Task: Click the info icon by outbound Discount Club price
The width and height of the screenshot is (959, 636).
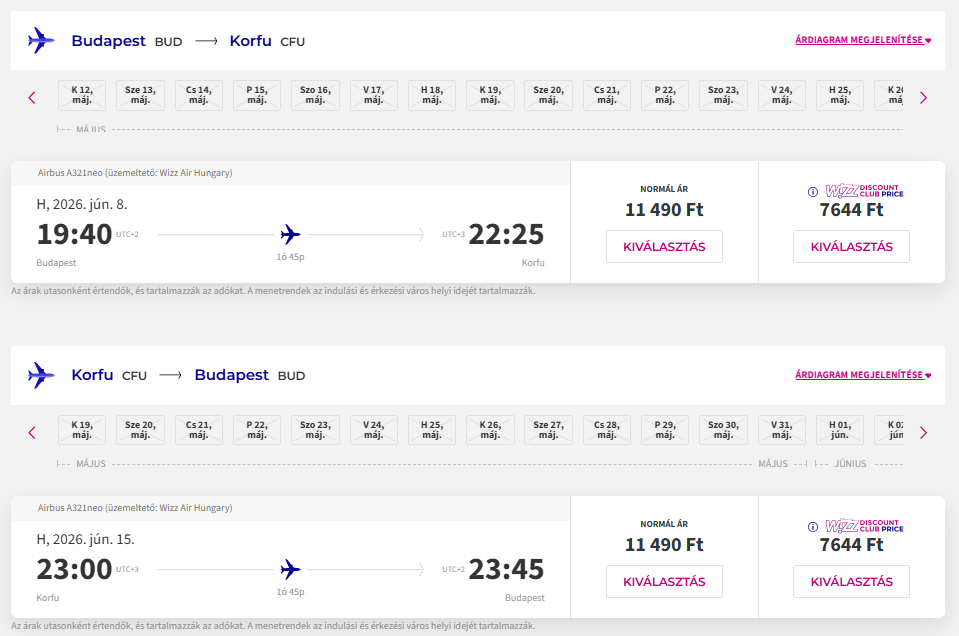Action: (x=812, y=191)
